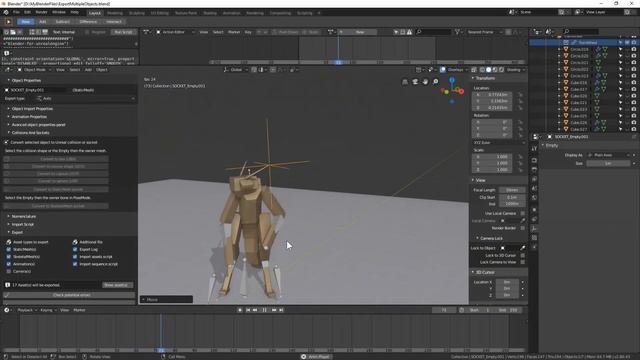This screenshot has width=640, height=360.
Task: Click the pan hand viewport icon
Action: click(x=425, y=82)
